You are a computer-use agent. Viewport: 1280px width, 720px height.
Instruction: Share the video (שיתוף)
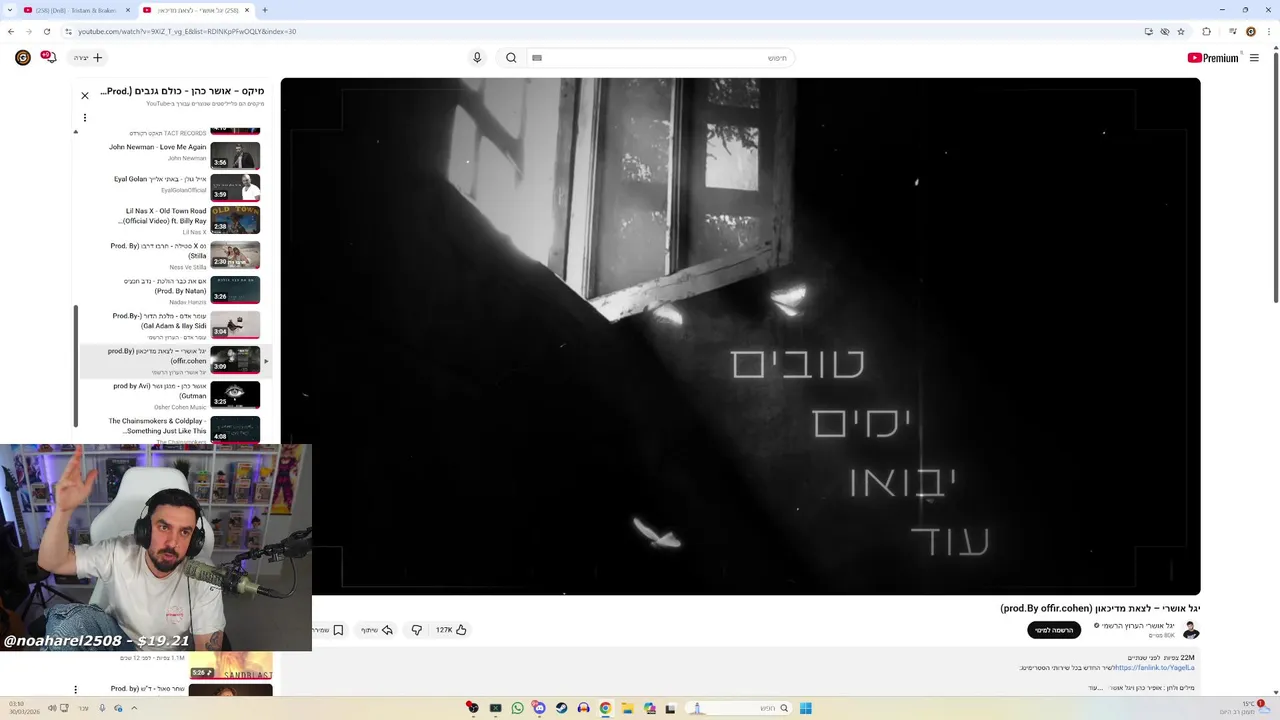pos(377,630)
